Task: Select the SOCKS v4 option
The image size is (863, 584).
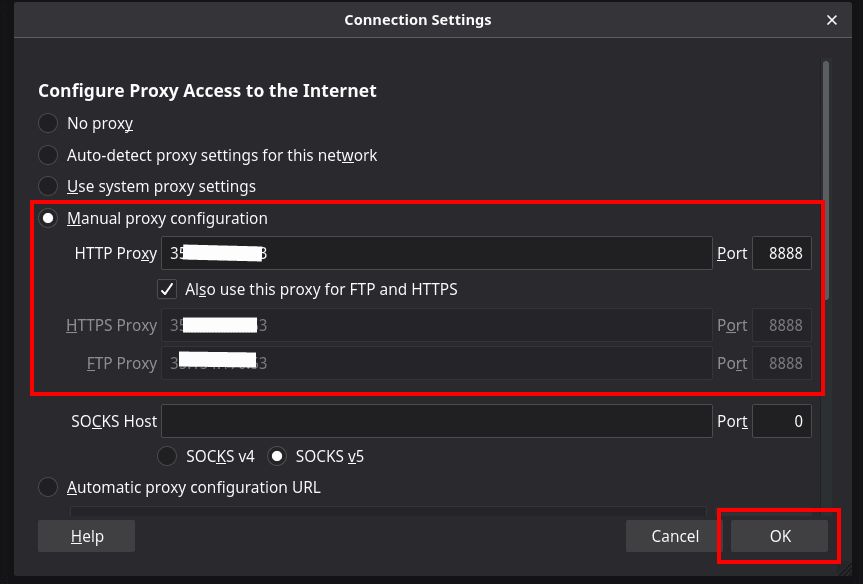Action: [x=167, y=456]
